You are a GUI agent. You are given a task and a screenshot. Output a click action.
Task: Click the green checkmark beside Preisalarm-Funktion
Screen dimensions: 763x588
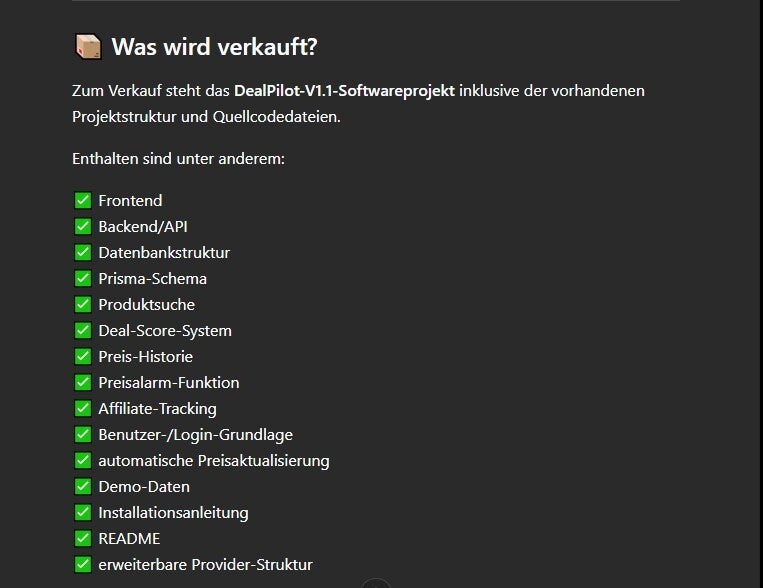tap(83, 383)
